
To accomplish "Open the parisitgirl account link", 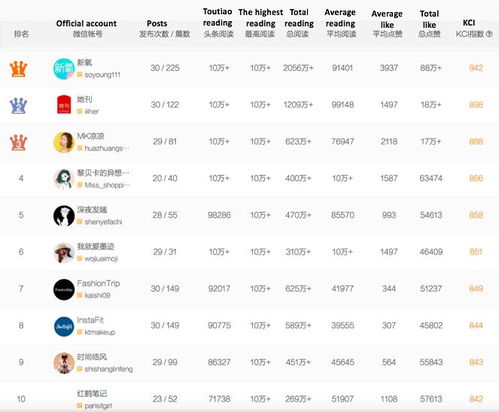I will (x=98, y=406).
